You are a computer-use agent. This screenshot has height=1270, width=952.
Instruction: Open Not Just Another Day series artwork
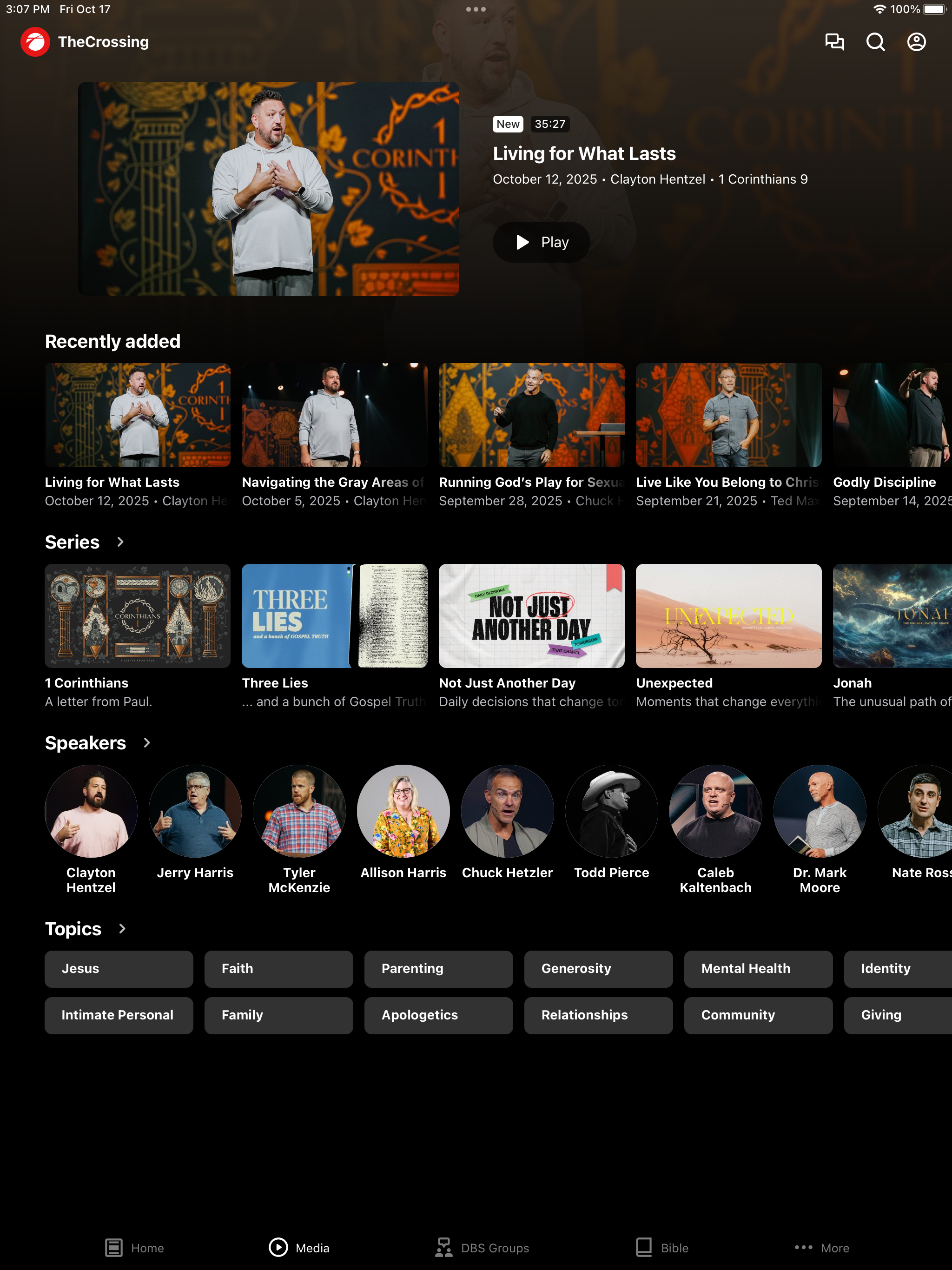(x=532, y=616)
